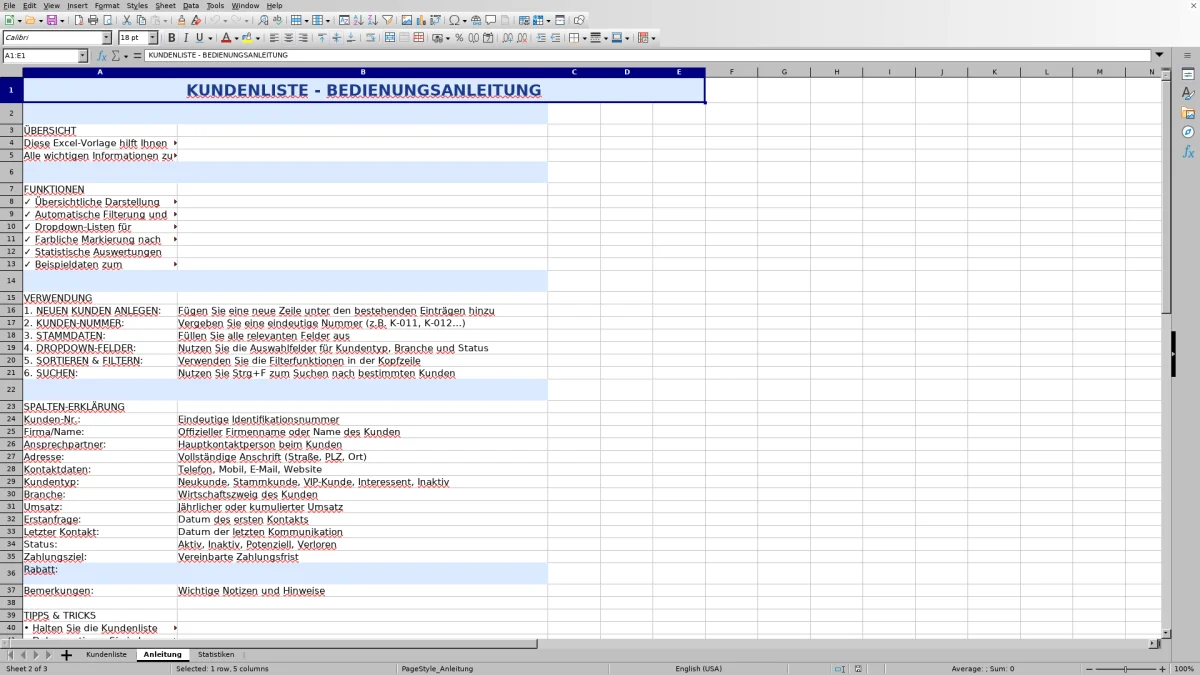Click 'English (USA)' in status bar

tap(698, 668)
